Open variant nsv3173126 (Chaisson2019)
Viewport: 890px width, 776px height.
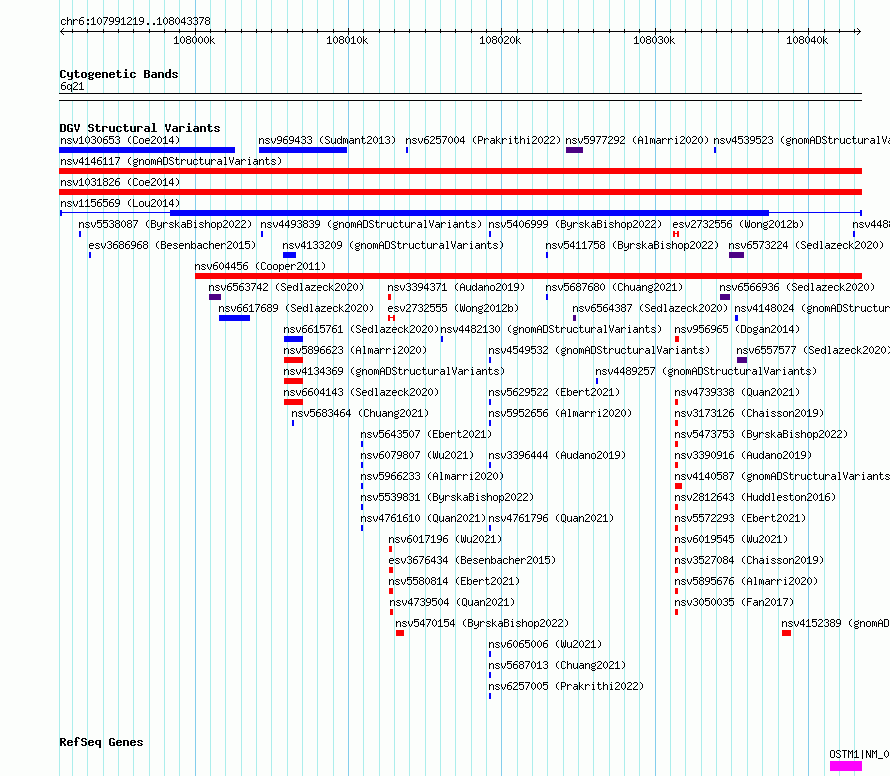click(x=749, y=413)
